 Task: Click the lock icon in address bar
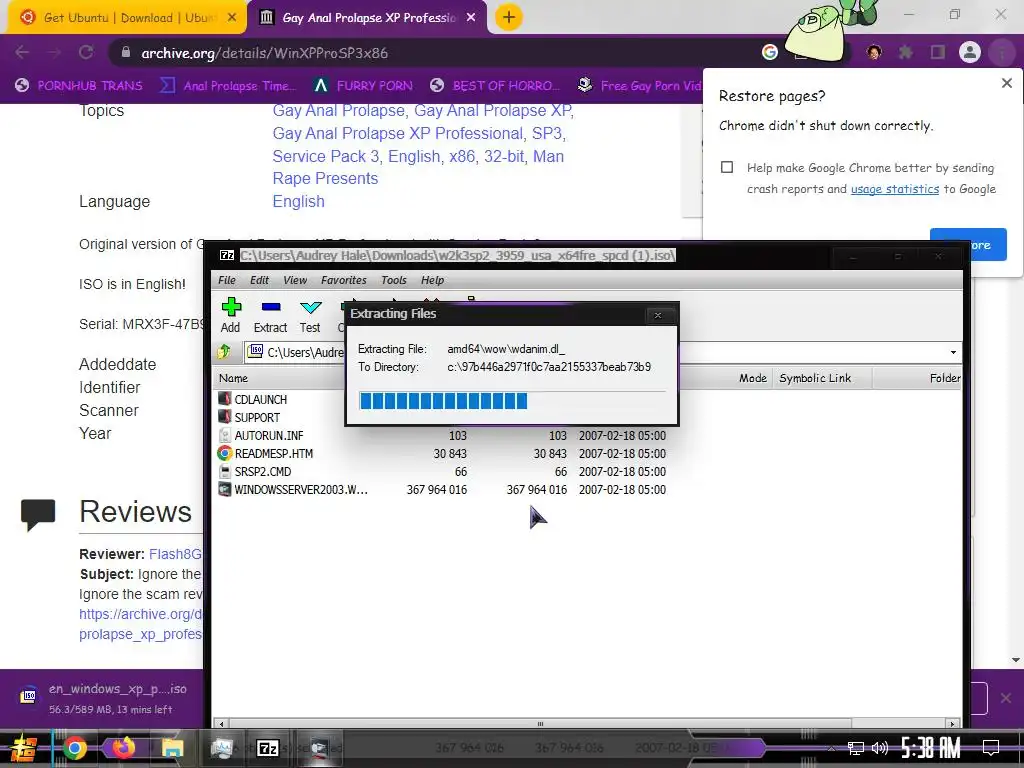tap(126, 52)
